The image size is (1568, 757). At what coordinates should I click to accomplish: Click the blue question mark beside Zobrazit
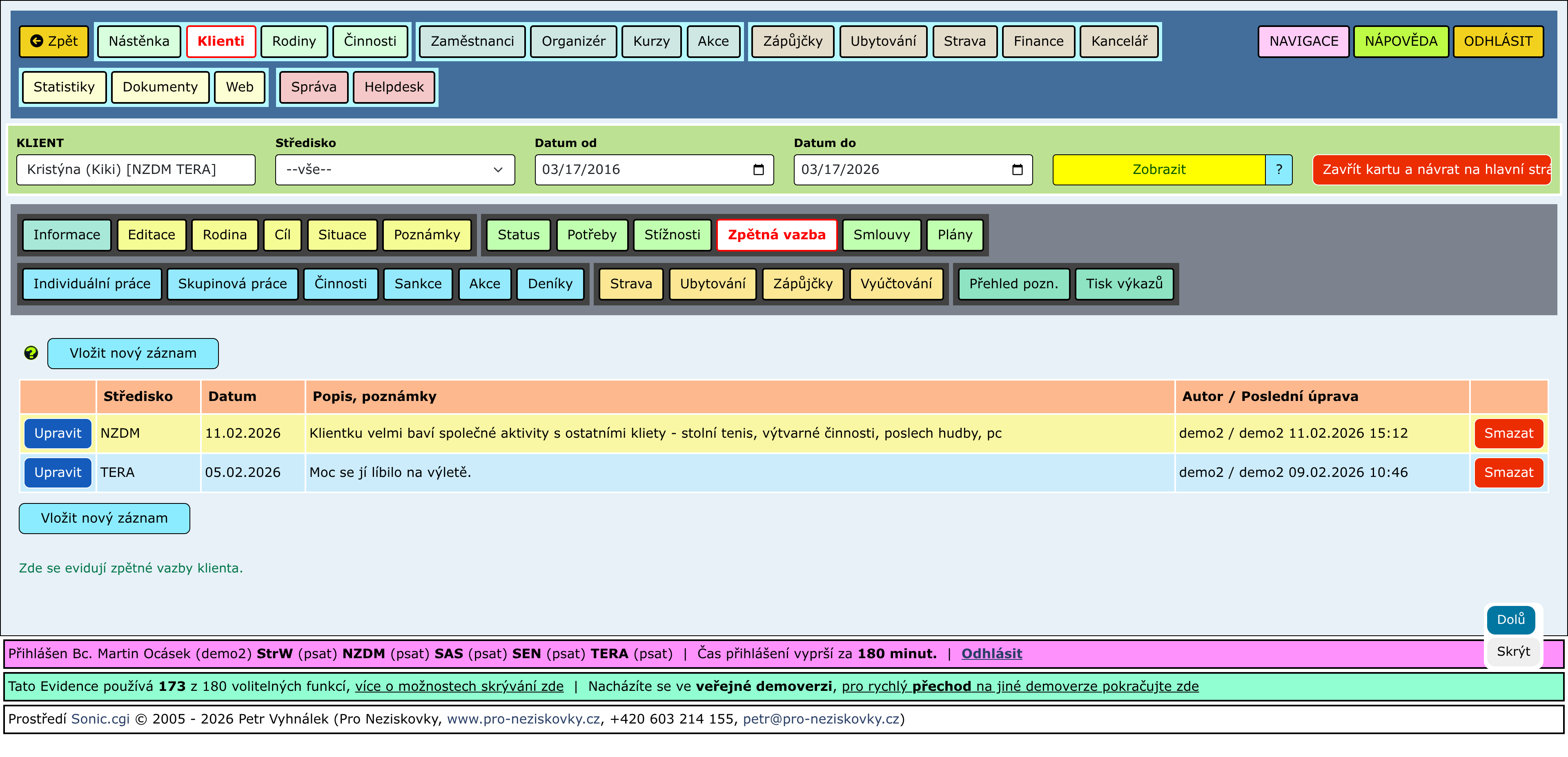(1278, 170)
